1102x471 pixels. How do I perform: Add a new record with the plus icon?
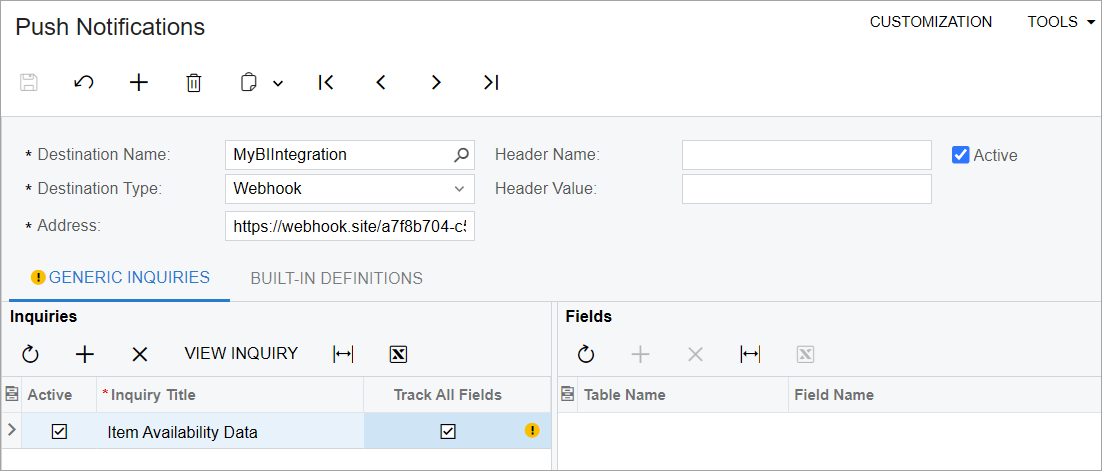[139, 83]
